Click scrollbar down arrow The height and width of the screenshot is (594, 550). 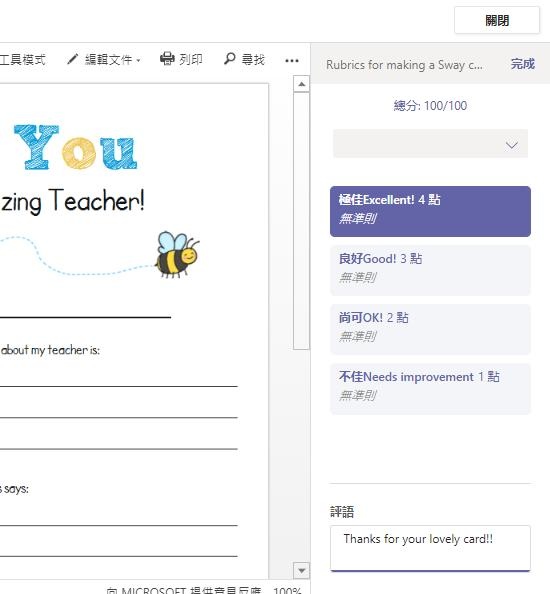(x=302, y=571)
